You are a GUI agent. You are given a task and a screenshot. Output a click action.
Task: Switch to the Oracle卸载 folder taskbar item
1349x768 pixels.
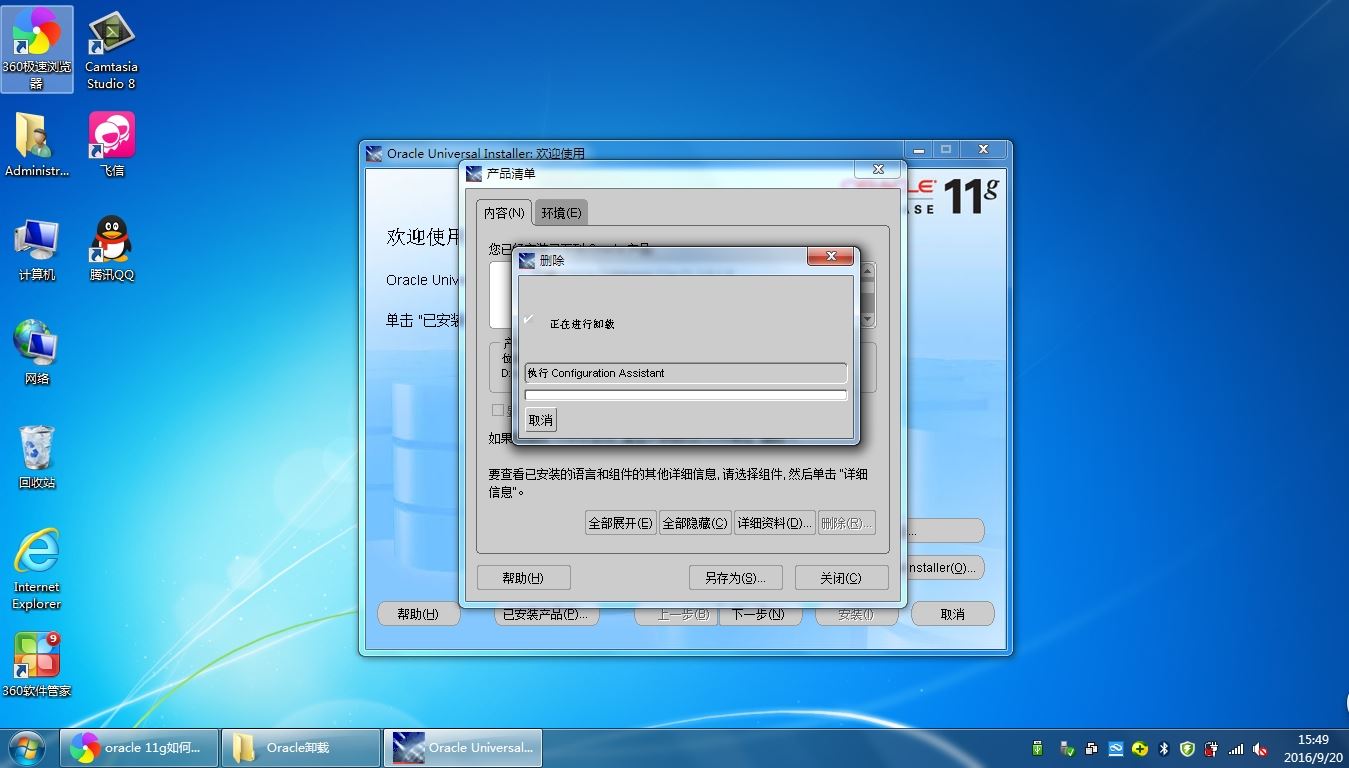[x=301, y=748]
